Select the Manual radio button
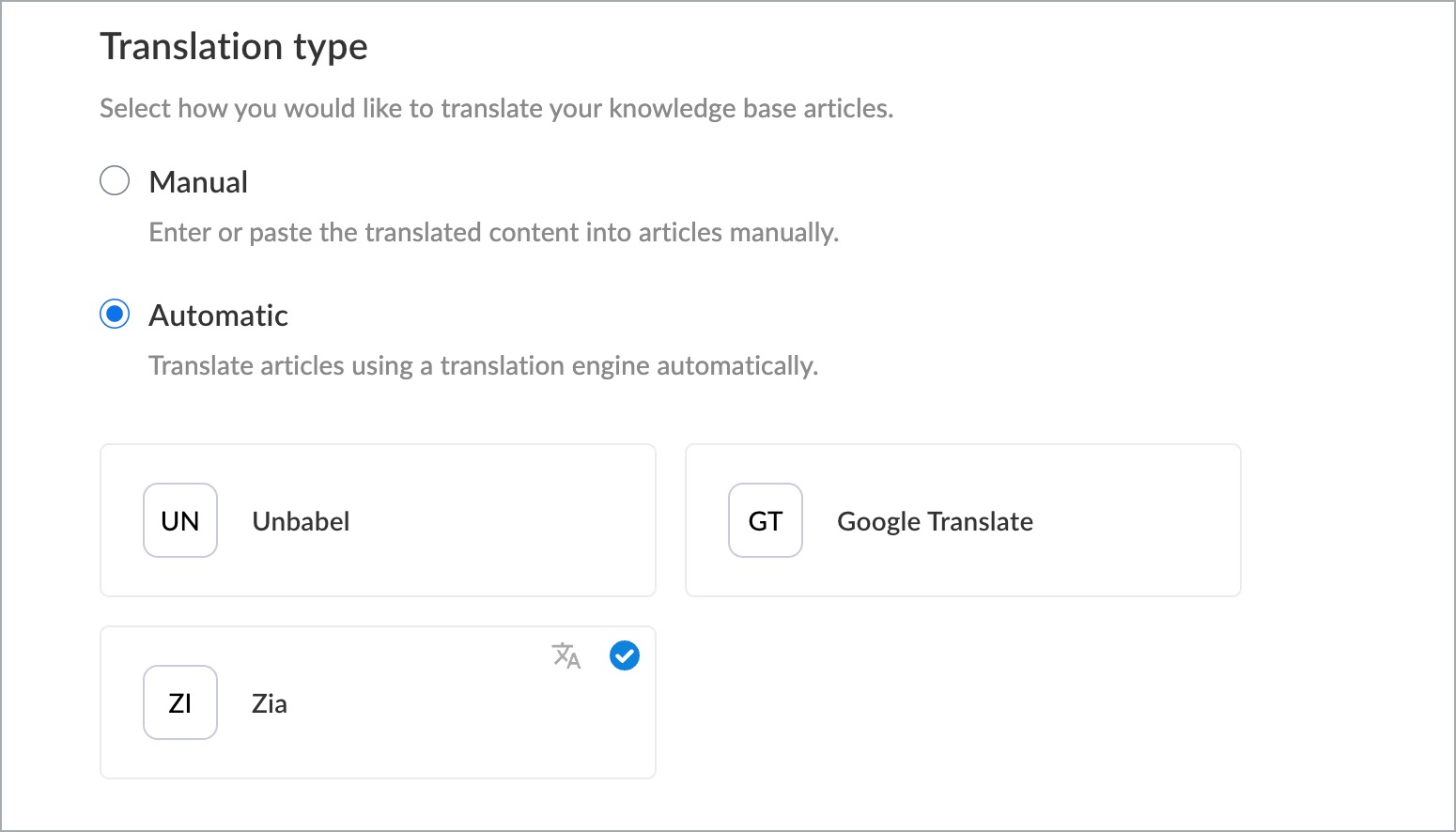Image resolution: width=1456 pixels, height=832 pixels. (115, 180)
